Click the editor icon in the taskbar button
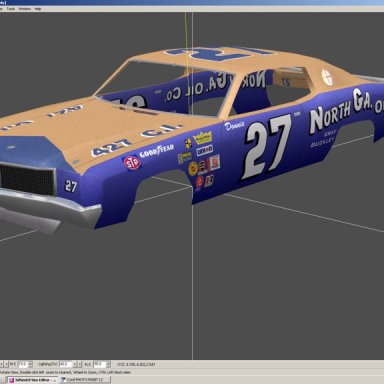The width and height of the screenshot is (384, 384). pos(11,380)
